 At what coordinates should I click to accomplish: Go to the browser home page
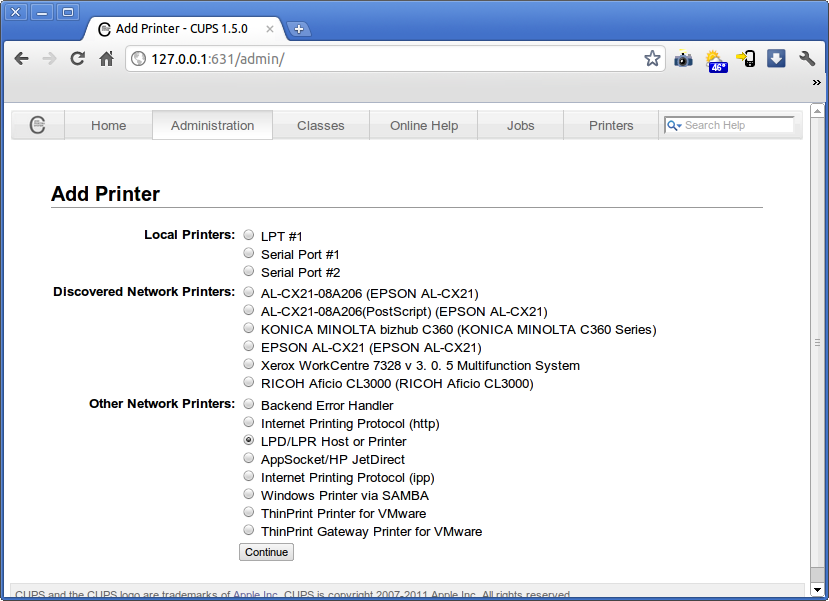point(107,59)
